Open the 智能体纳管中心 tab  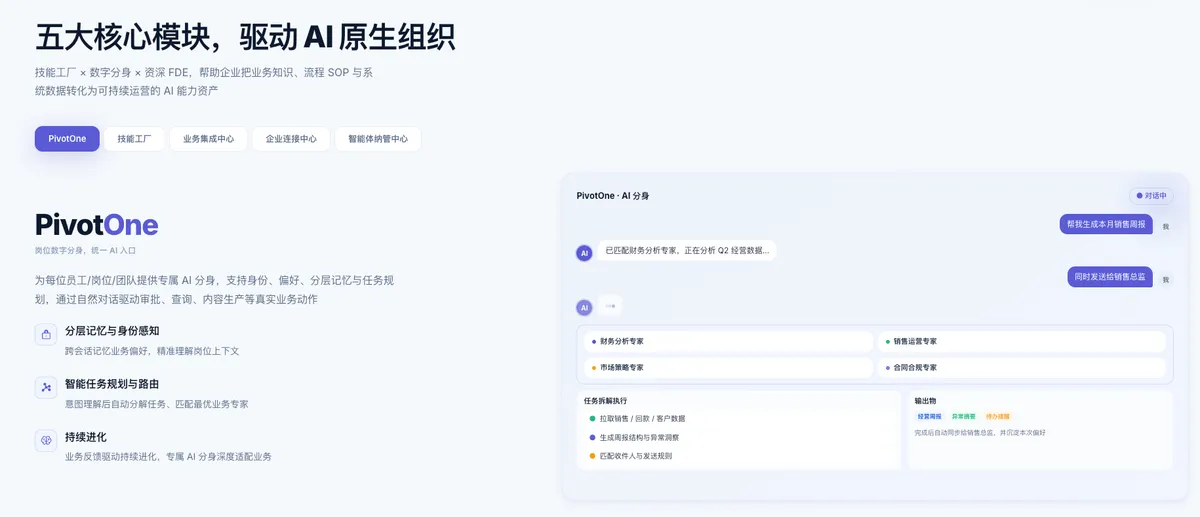coord(378,139)
